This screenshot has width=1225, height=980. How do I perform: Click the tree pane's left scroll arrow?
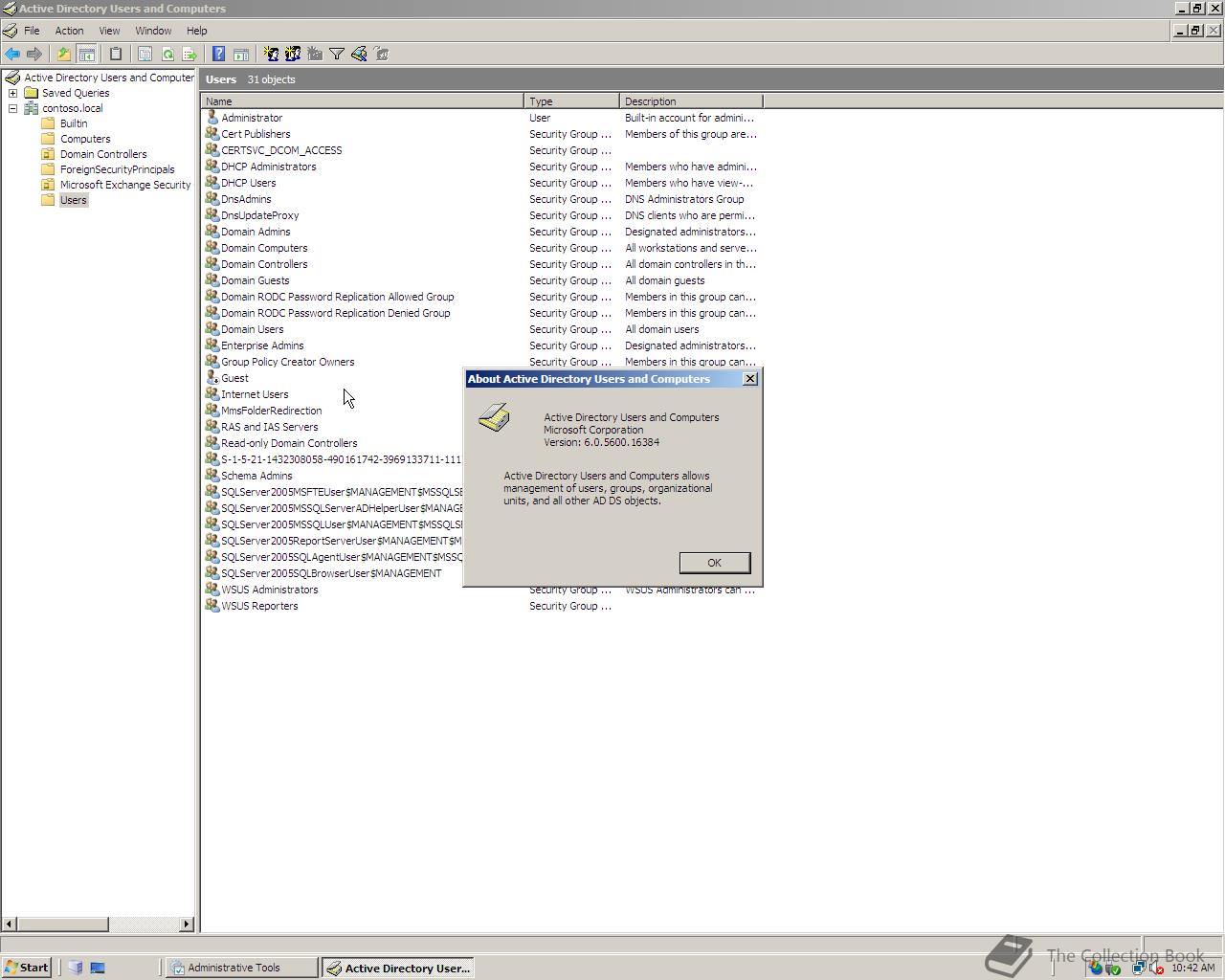tap(10, 924)
